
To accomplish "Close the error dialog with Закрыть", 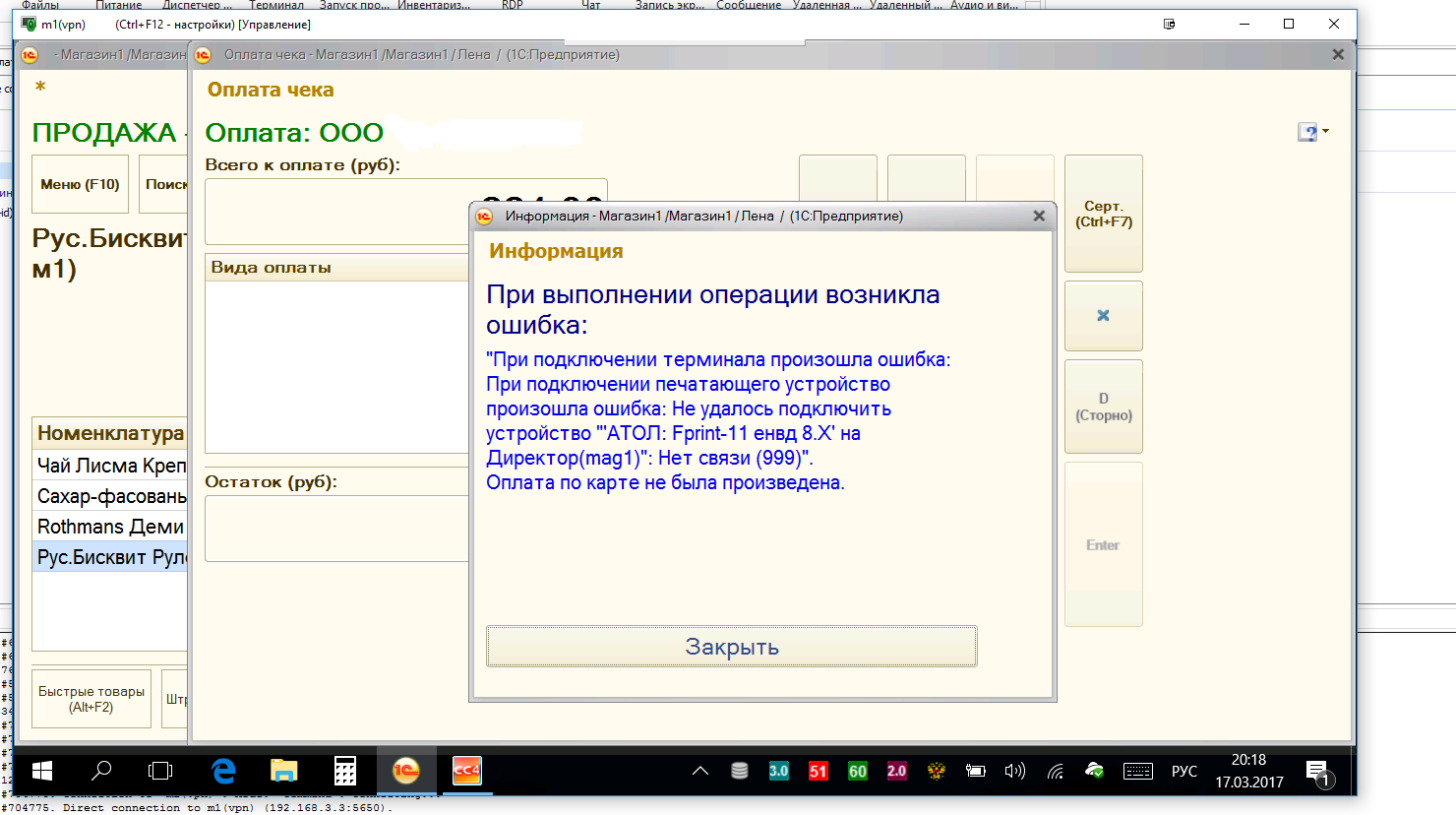I will pyautogui.click(x=731, y=646).
